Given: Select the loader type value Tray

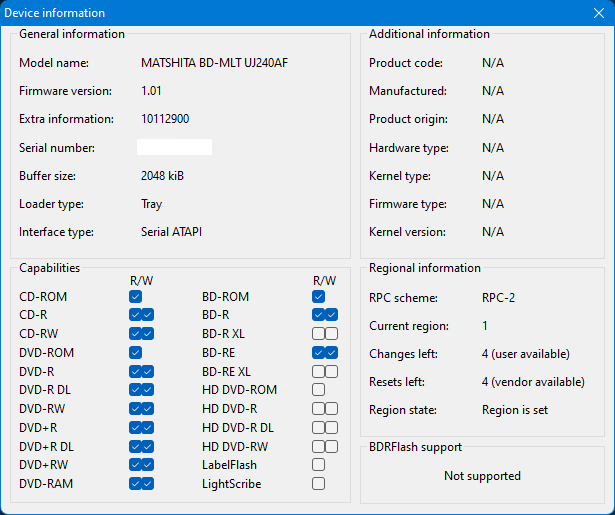Looking at the screenshot, I should pos(151,204).
